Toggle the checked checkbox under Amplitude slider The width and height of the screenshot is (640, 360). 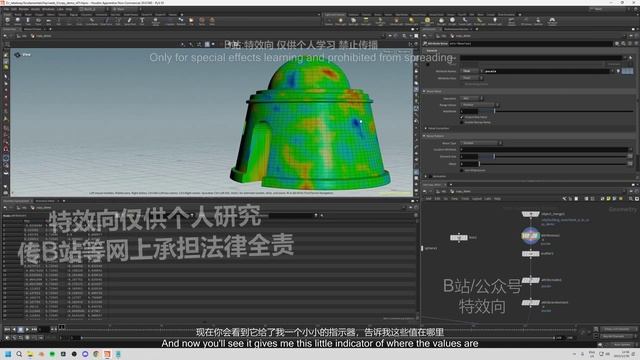tap(462, 117)
